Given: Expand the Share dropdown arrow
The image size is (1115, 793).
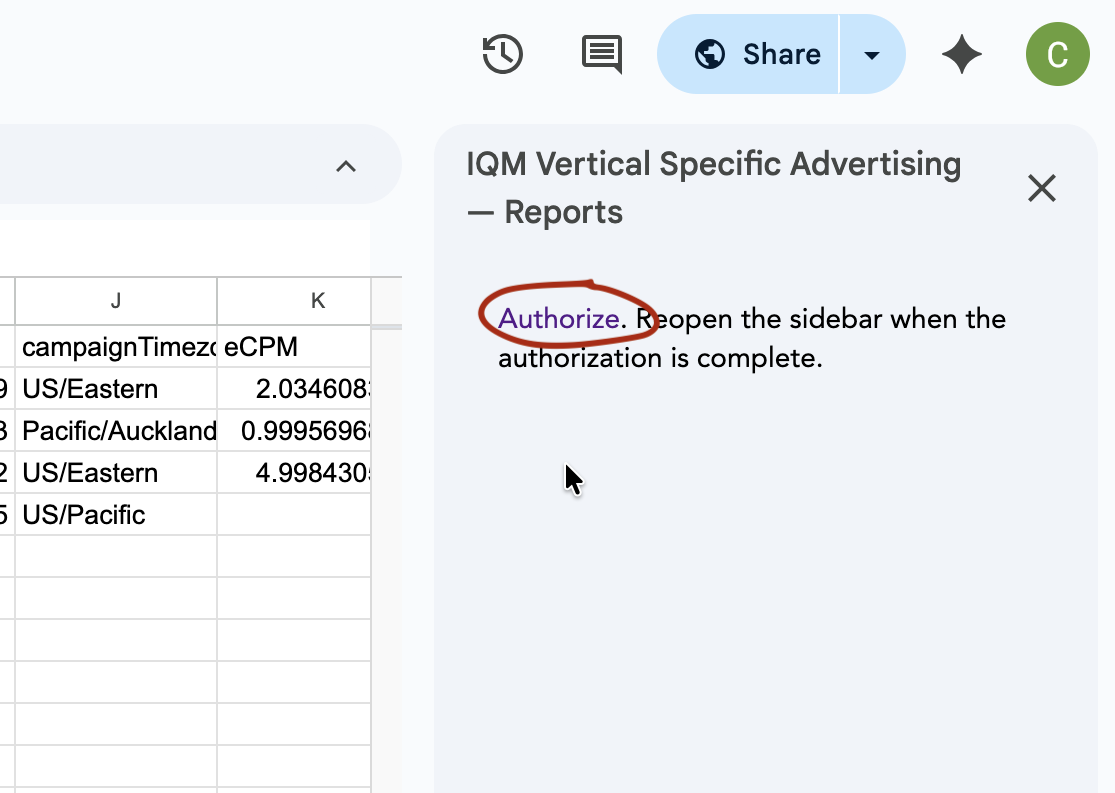Looking at the screenshot, I should pos(872,54).
